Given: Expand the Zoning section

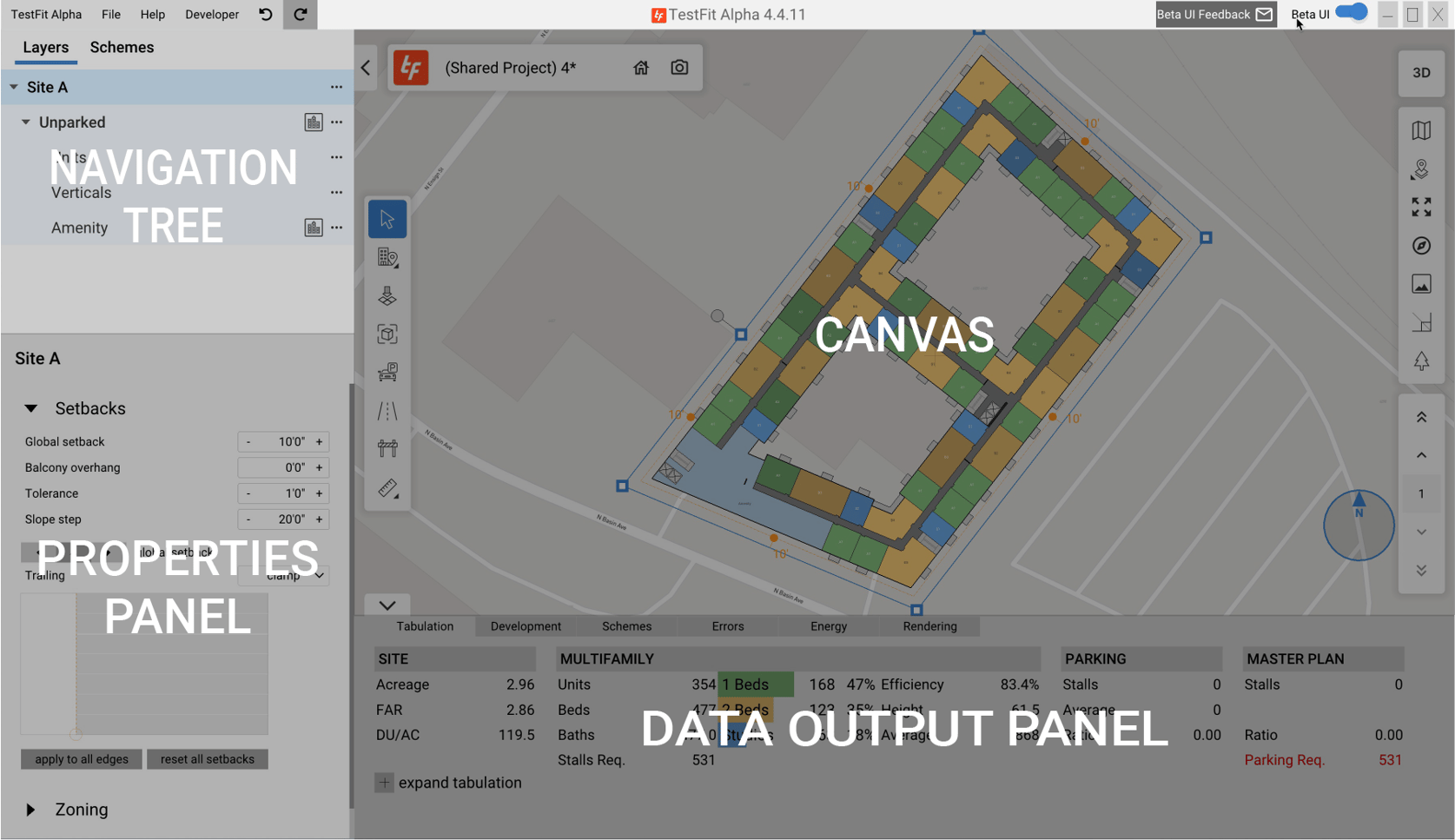Looking at the screenshot, I should [32, 810].
